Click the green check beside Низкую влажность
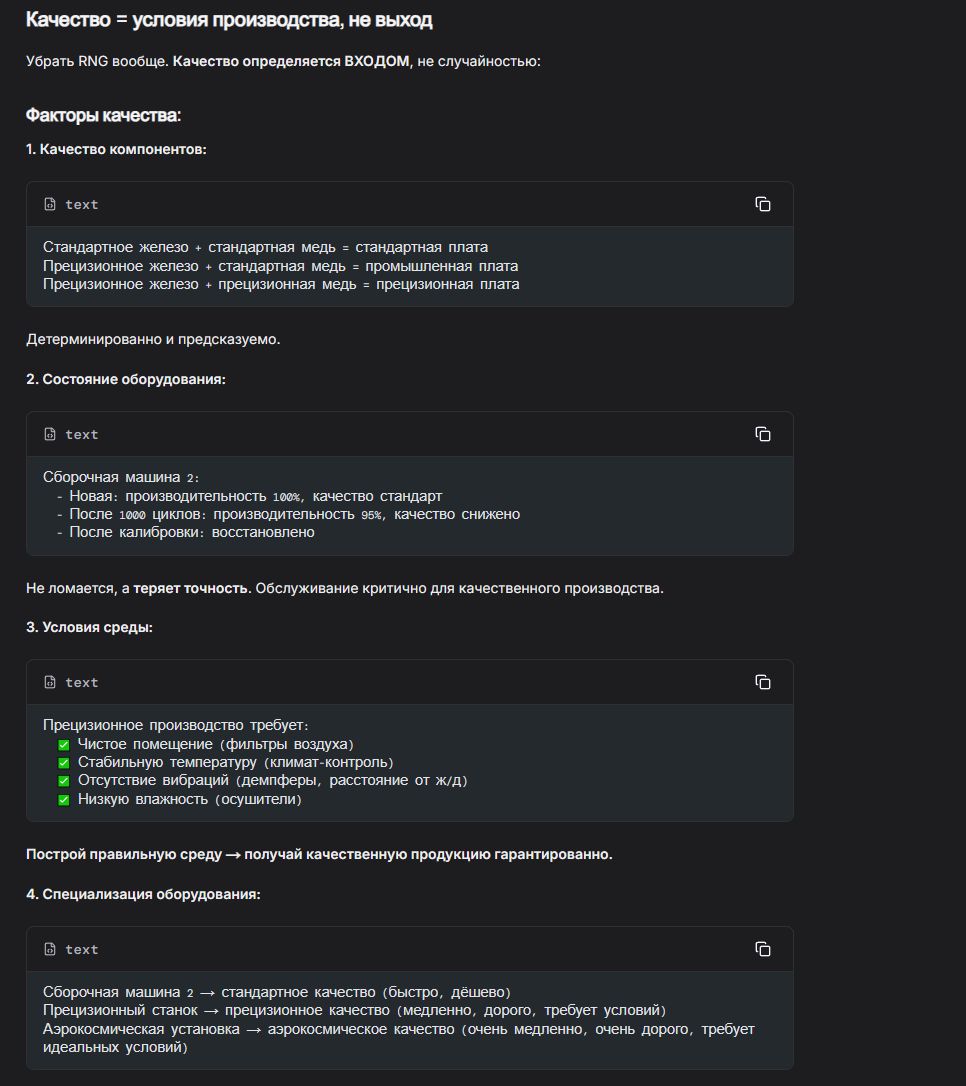Viewport: 966px width, 1086px height. click(64, 800)
